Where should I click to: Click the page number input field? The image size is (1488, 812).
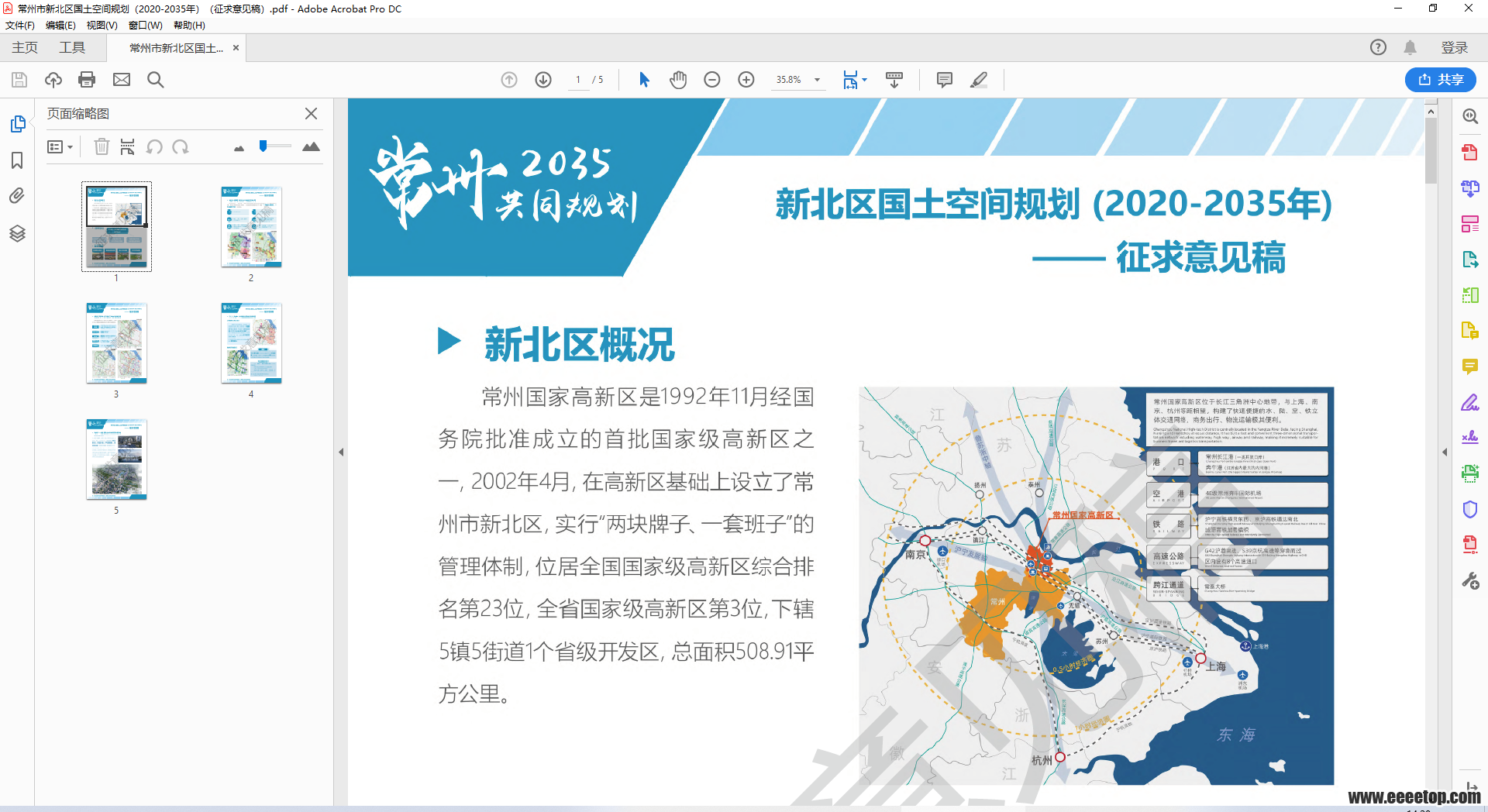(578, 80)
